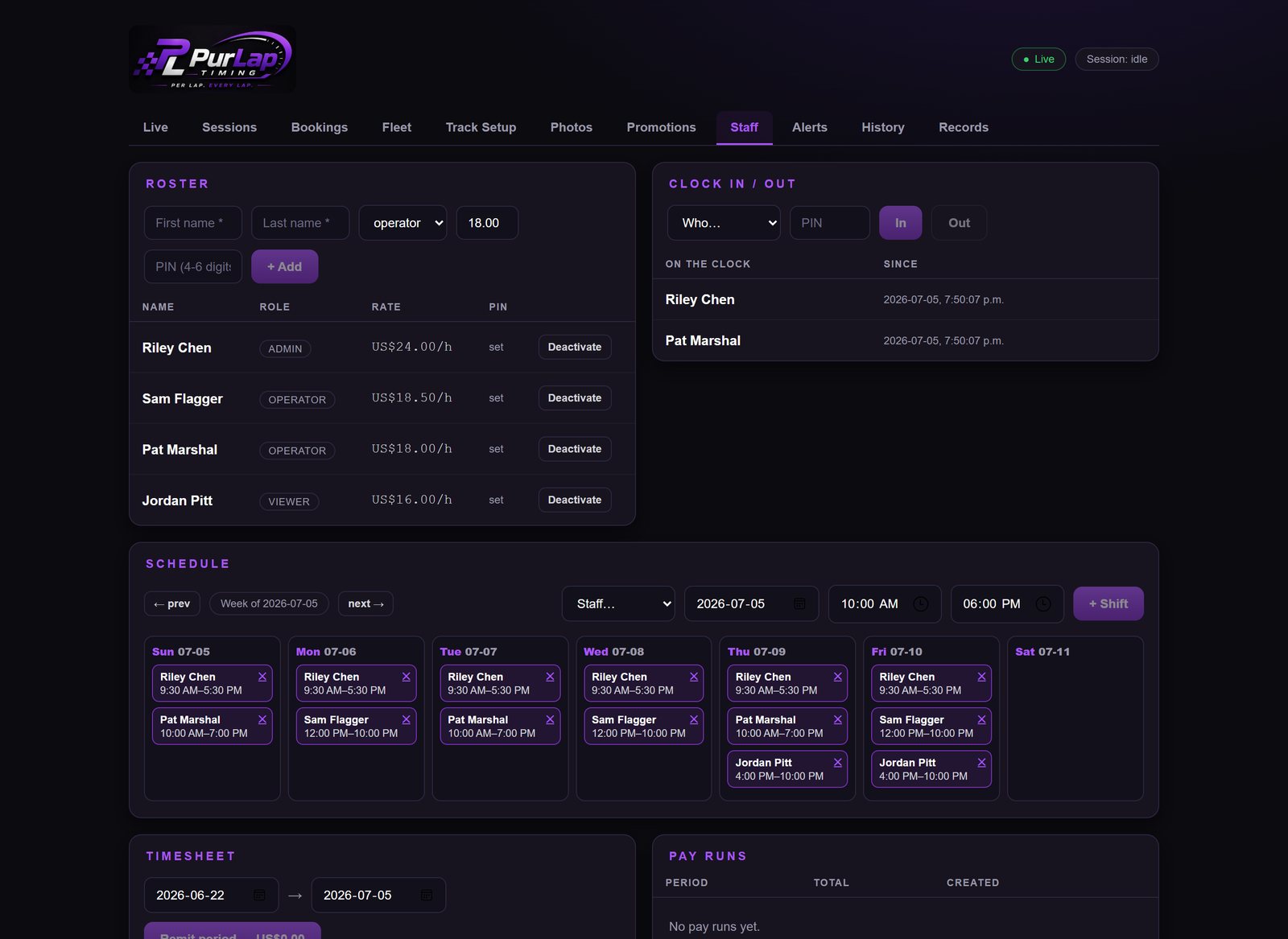Click the Live status badge

pos(1038,59)
